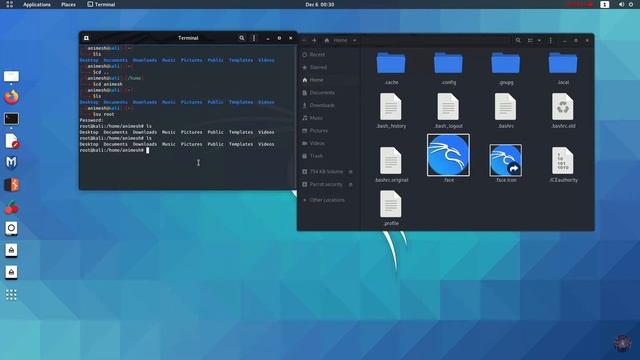Click the activities grid icon in top bar
Viewport: 640px width, 360px height.
9,4
